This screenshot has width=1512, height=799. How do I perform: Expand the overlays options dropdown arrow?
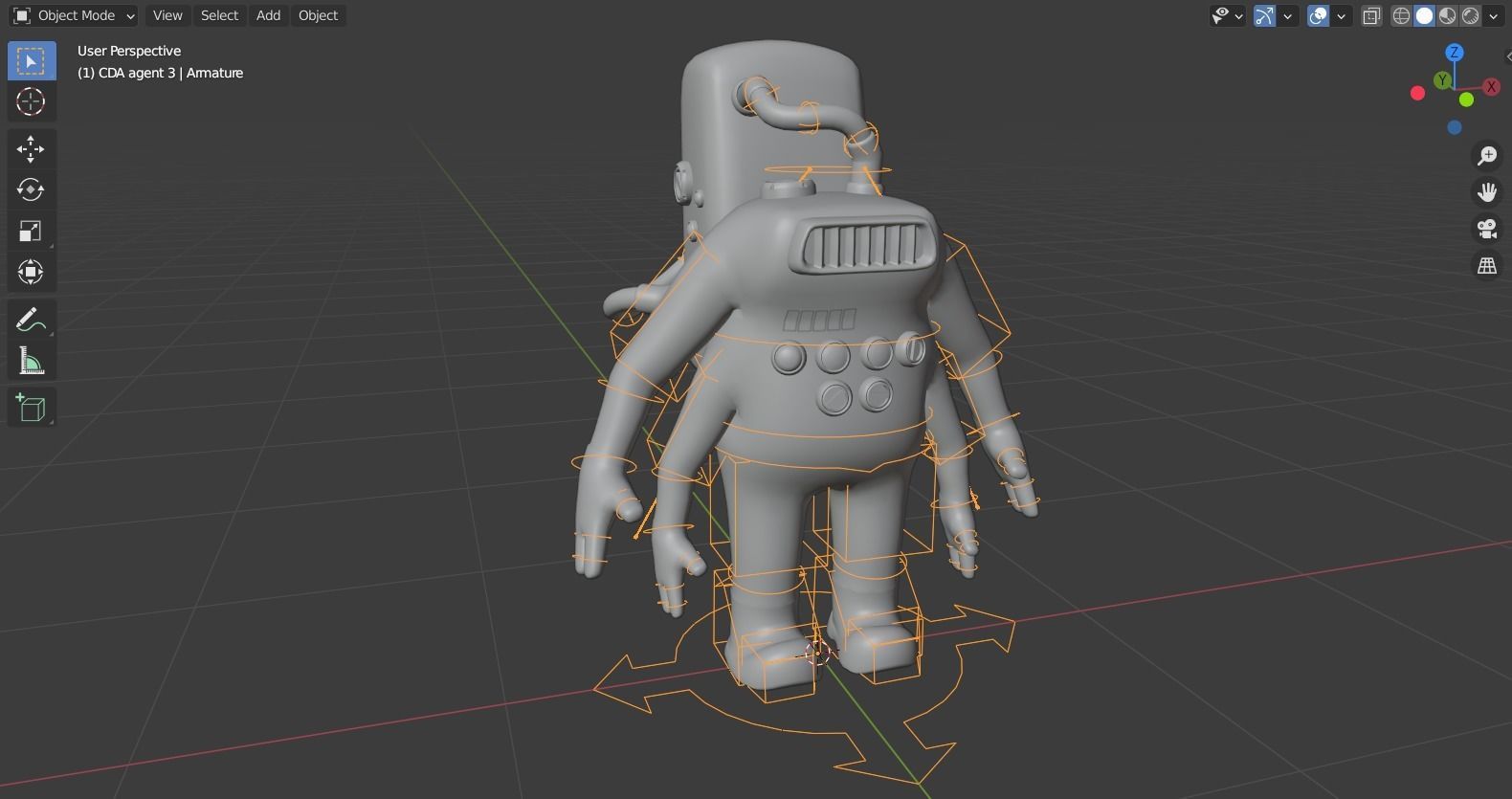pos(1341,15)
